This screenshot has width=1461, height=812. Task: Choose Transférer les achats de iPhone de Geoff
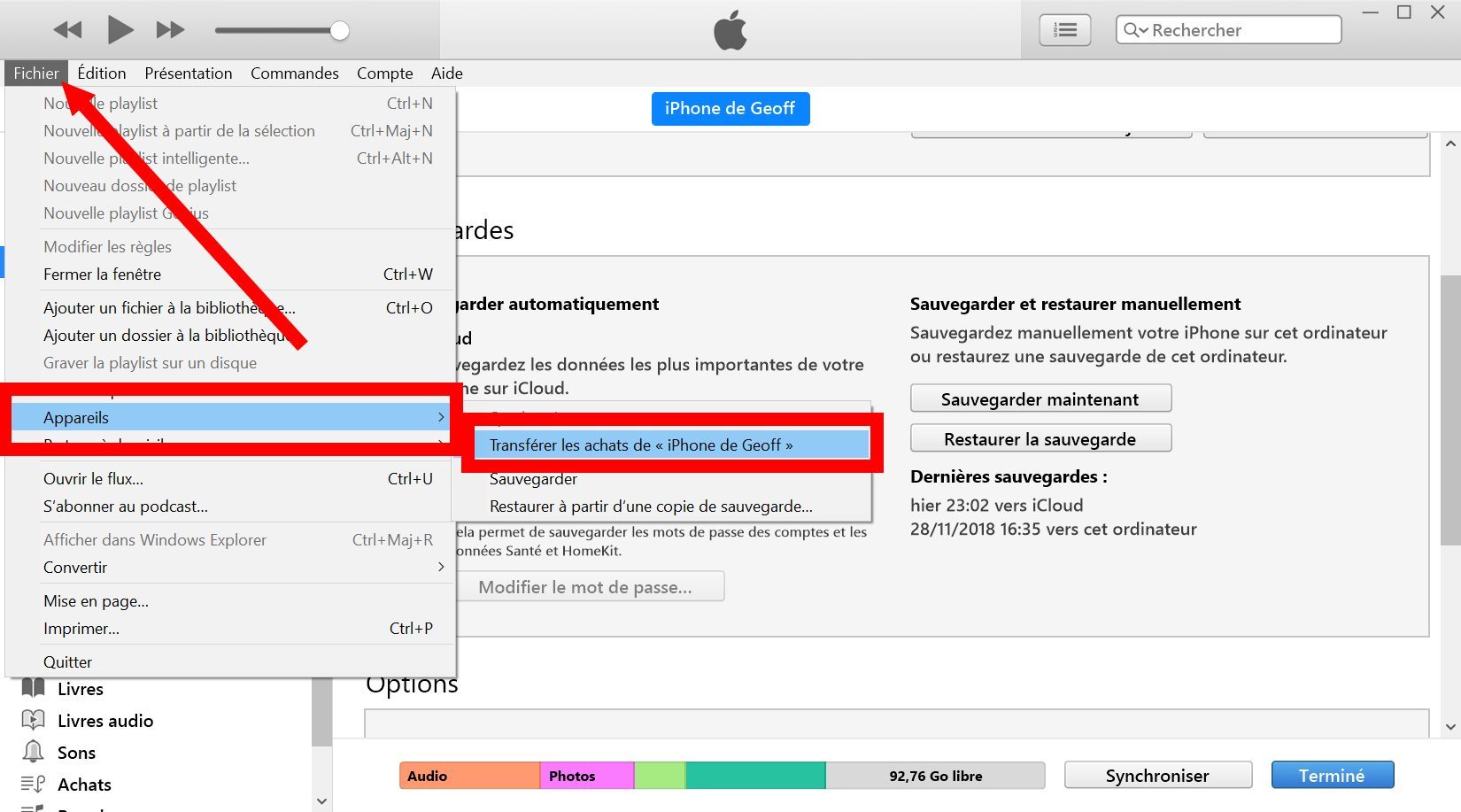(x=671, y=445)
